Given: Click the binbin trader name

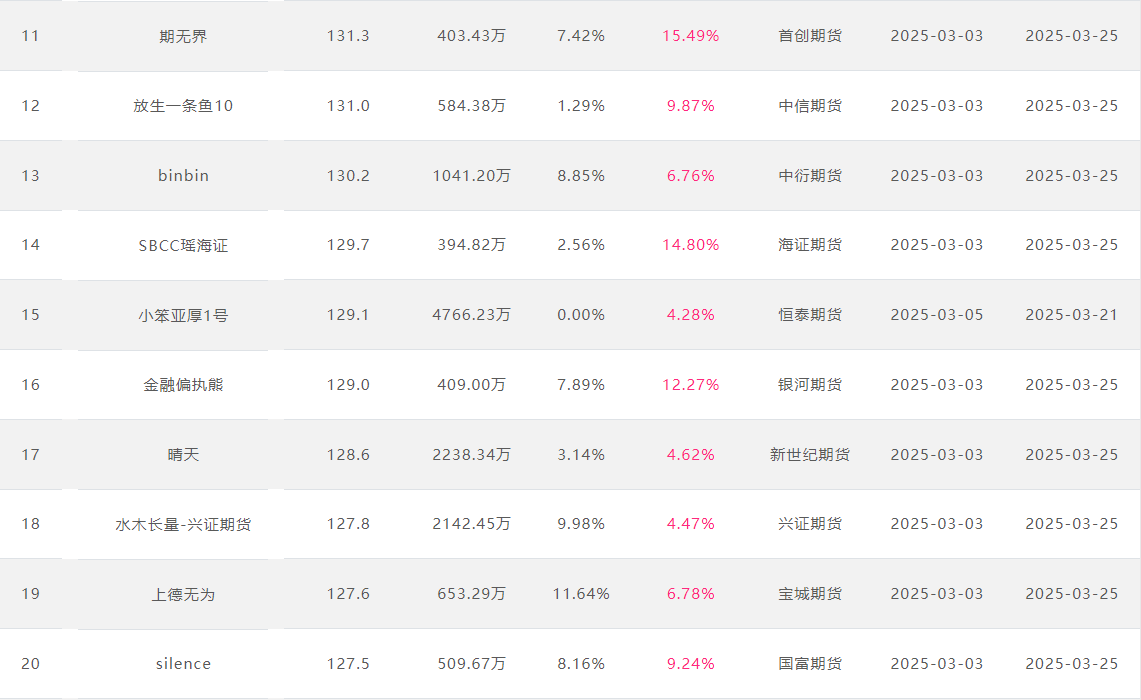Looking at the screenshot, I should coord(183,175).
